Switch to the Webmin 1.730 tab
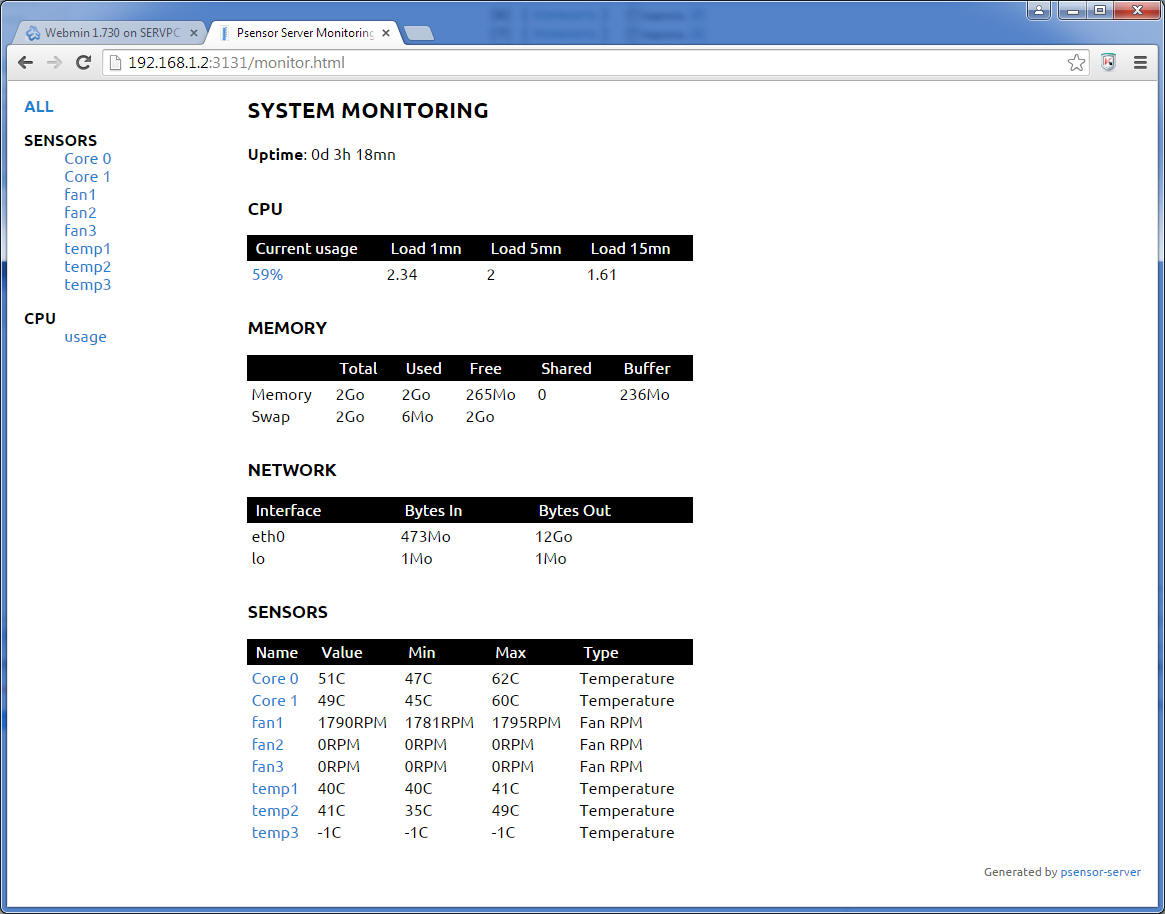This screenshot has width=1165, height=914. (x=111, y=33)
